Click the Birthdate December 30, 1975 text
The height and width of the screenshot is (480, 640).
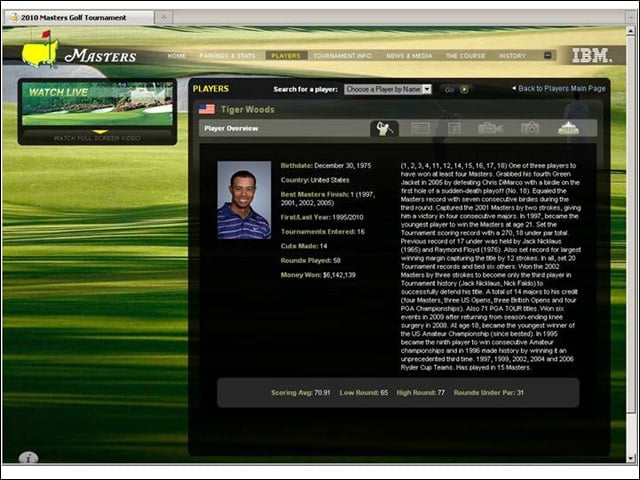click(x=326, y=166)
